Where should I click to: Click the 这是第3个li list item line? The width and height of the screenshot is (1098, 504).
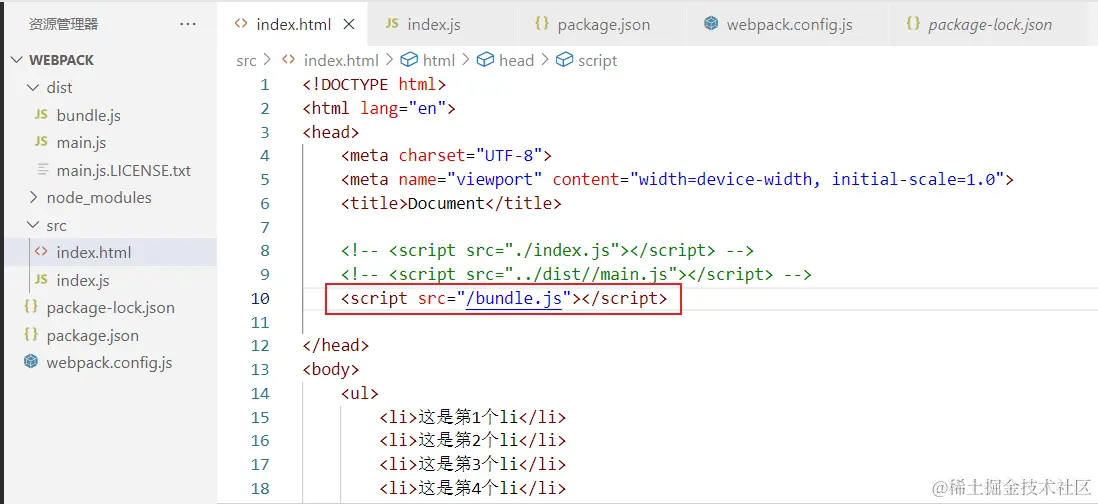pos(473,465)
